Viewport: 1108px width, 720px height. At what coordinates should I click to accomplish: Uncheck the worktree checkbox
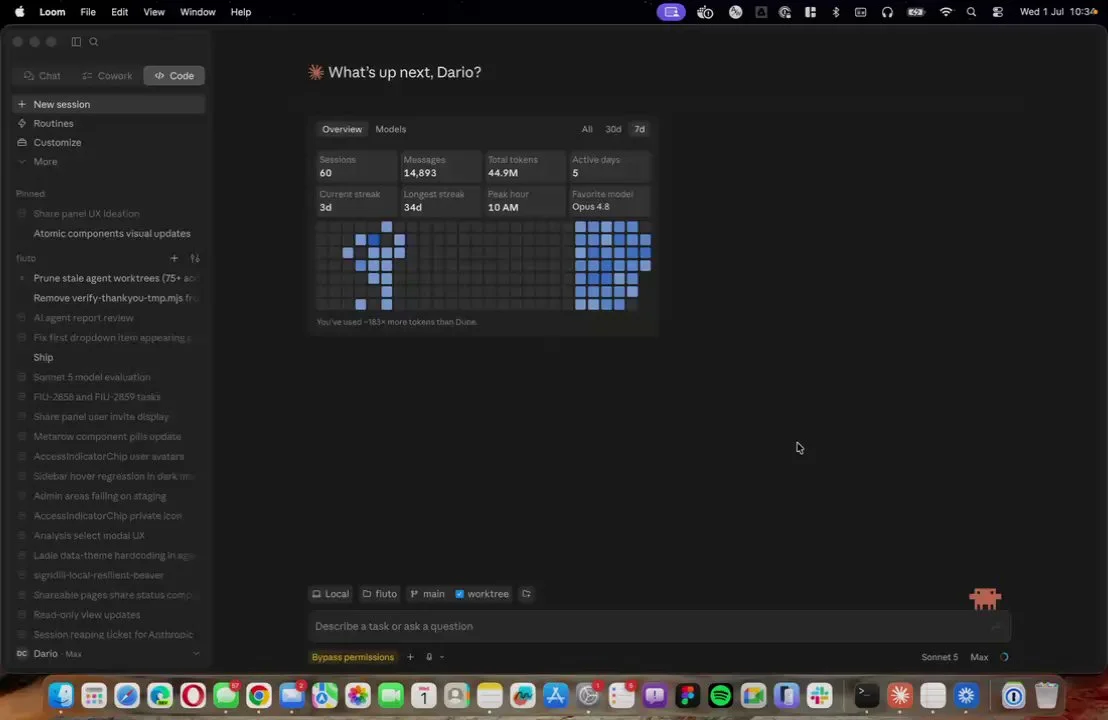459,594
